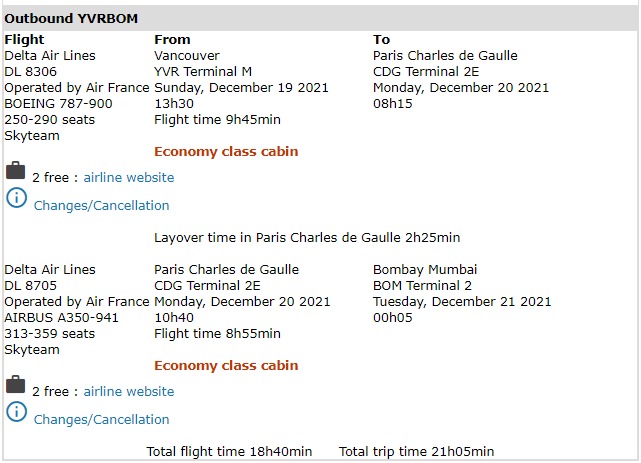The height and width of the screenshot is (463, 641).
Task: Open airline website link for the Vancouver–Paris flight
Action: point(128,178)
